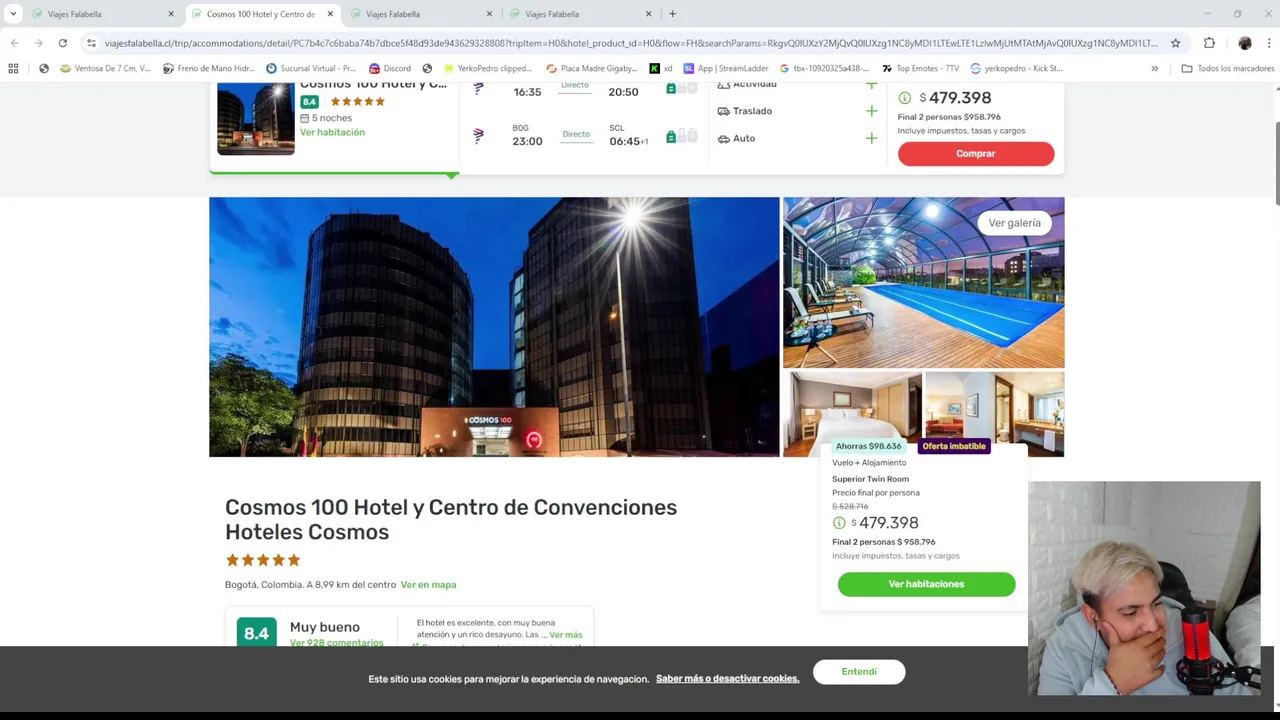This screenshot has width=1280, height=720.
Task: Click the airline logo of the 23:00 BOG flight
Action: pyautogui.click(x=478, y=135)
